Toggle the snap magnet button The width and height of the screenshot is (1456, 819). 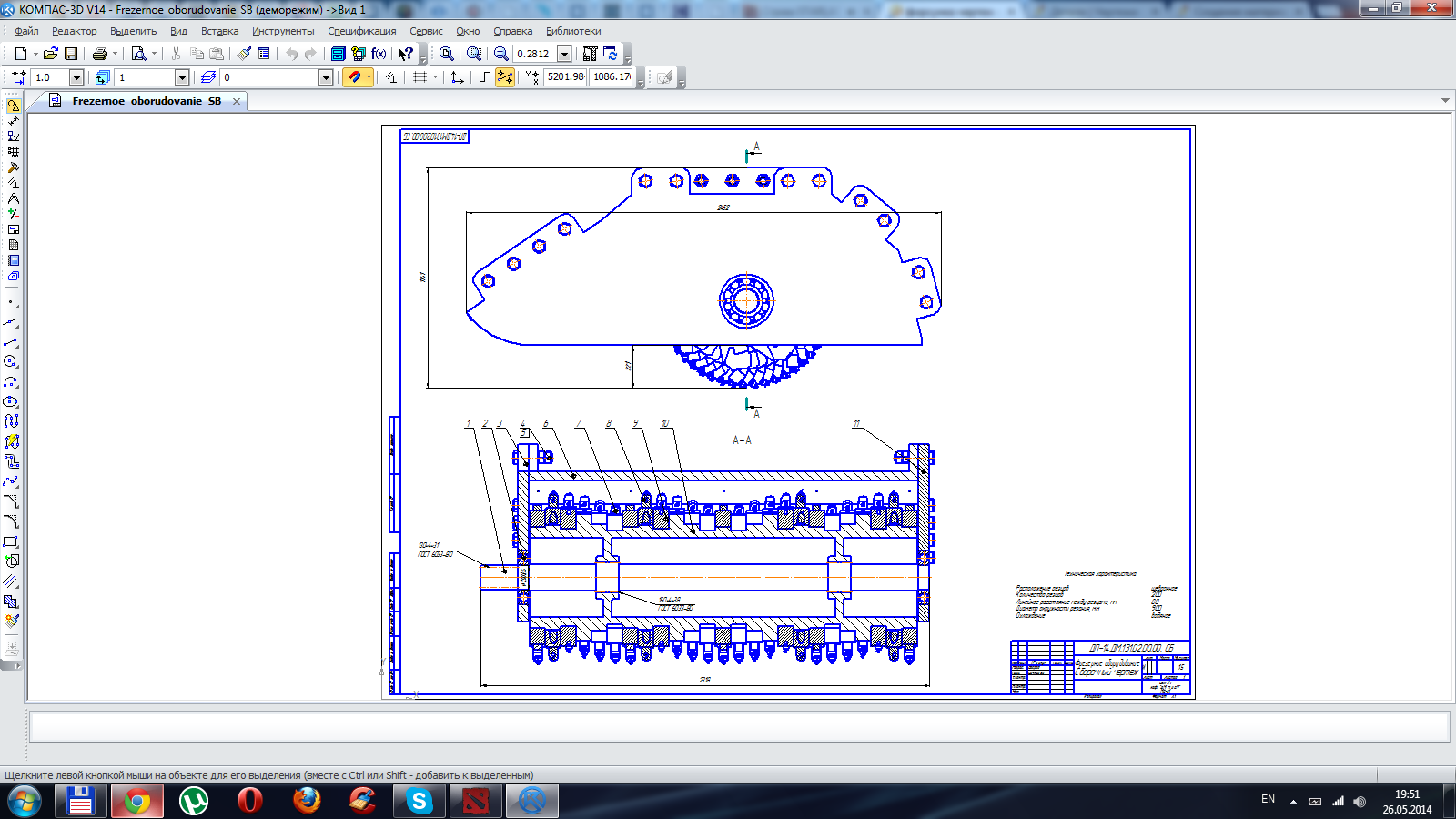pos(355,77)
